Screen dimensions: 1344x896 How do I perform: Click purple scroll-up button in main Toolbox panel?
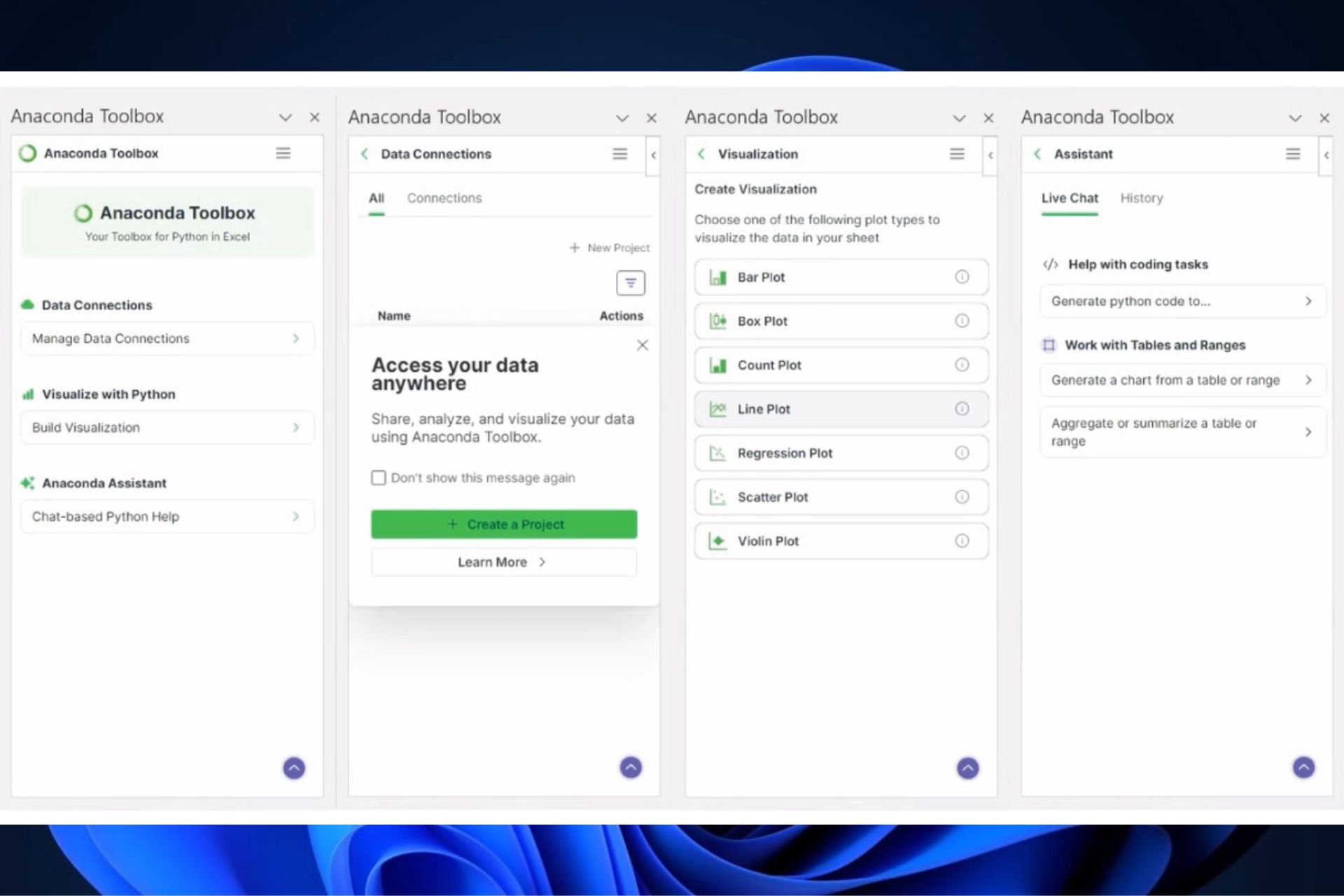click(x=294, y=768)
